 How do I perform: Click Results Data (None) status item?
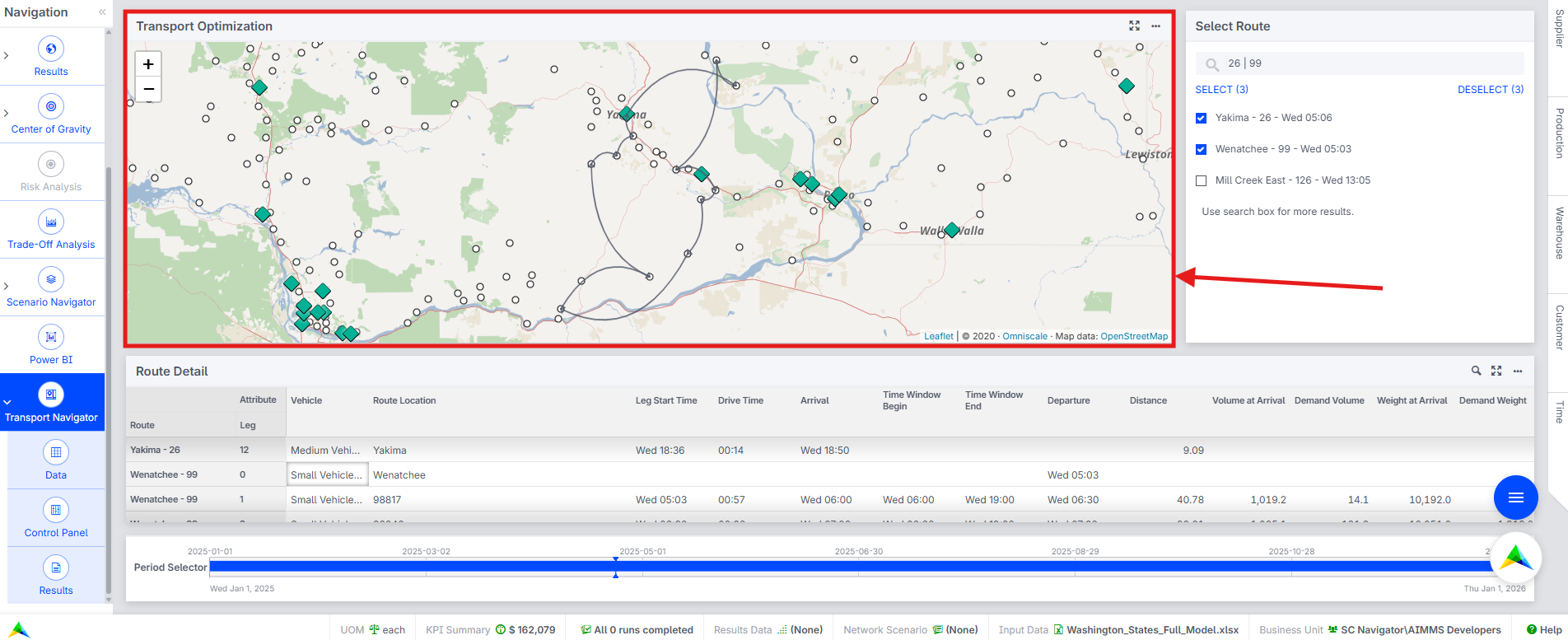pyautogui.click(x=768, y=630)
